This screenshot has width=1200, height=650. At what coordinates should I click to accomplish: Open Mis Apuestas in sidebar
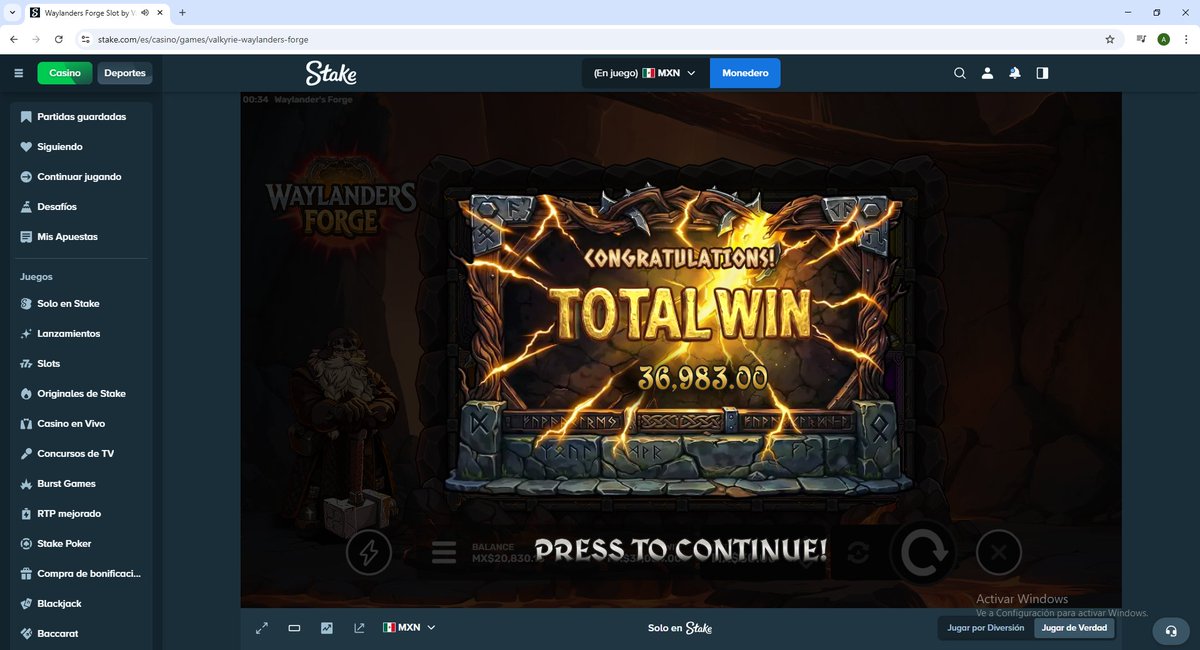pos(81,237)
